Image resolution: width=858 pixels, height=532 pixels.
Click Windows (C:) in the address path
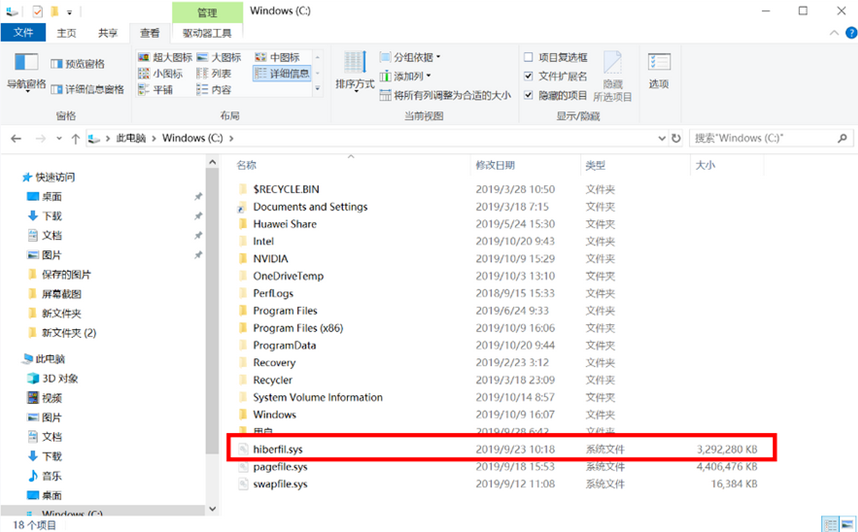pyautogui.click(x=193, y=138)
